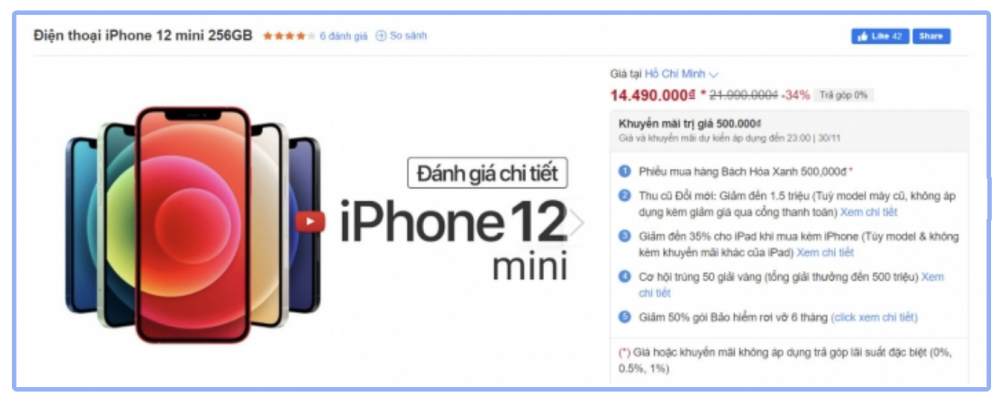Click the red iPhone 12 mini image
This screenshot has height=402, width=1000.
(x=193, y=224)
